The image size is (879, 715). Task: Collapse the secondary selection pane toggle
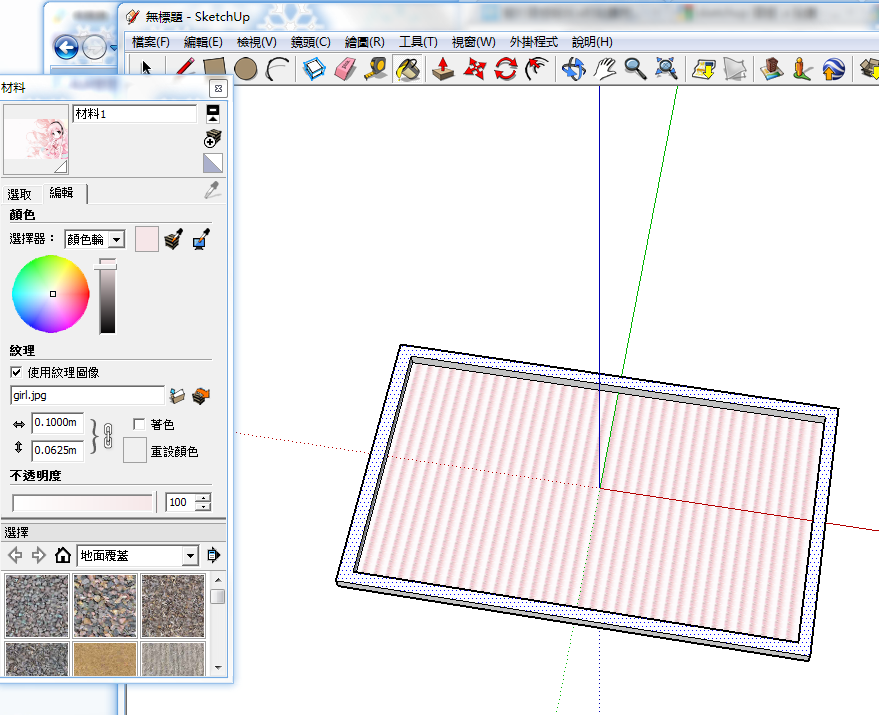coord(213,114)
